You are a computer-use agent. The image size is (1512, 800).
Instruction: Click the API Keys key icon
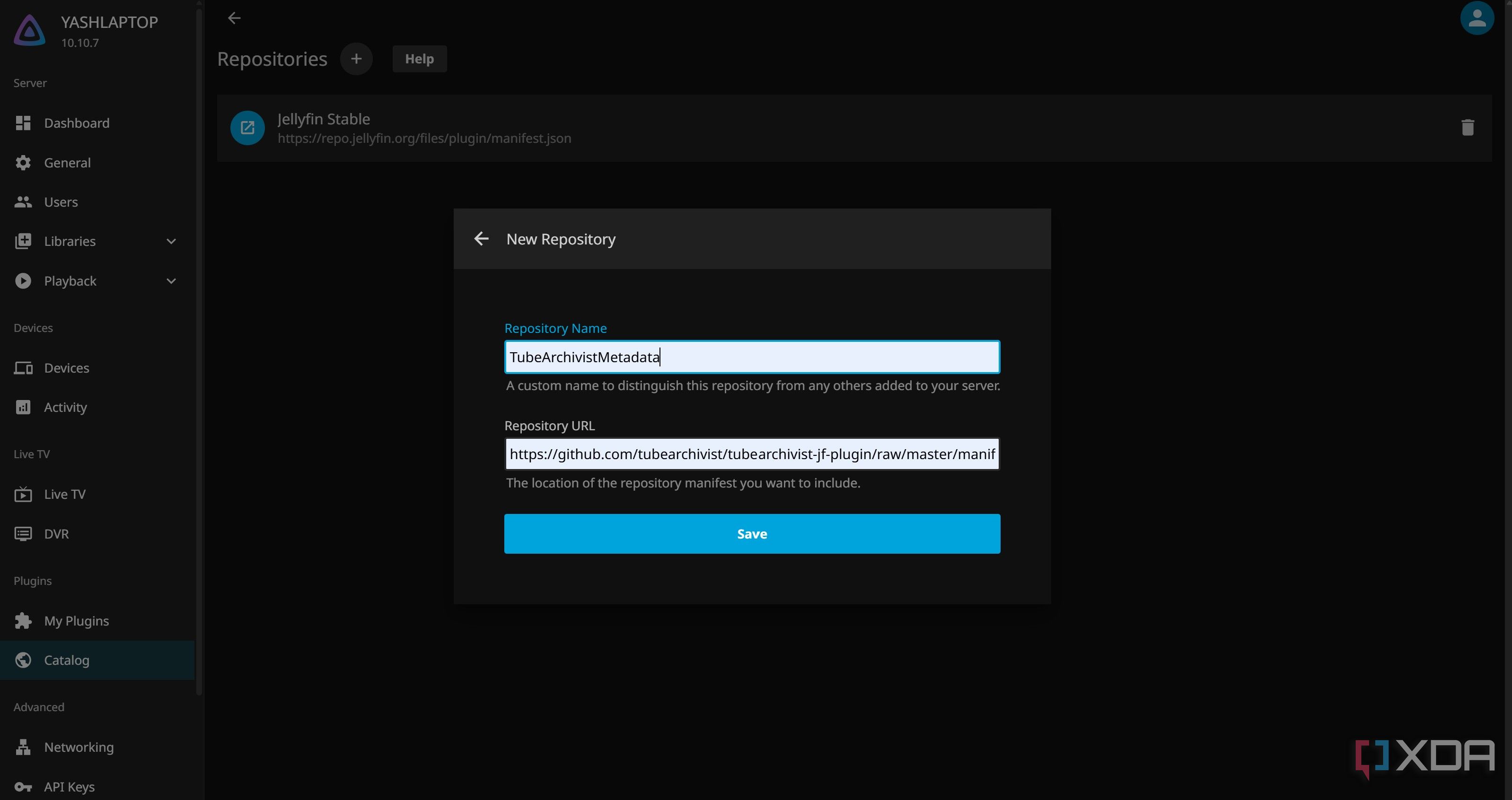coord(23,786)
